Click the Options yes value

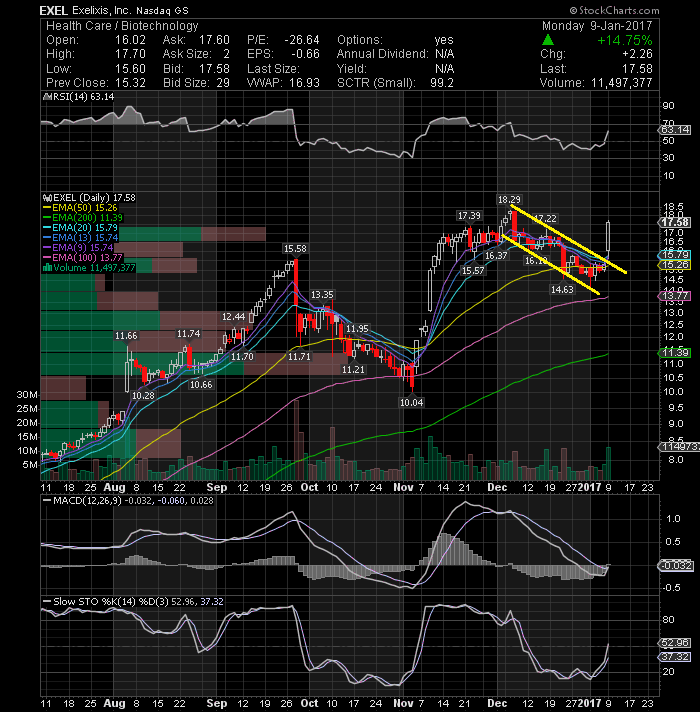point(444,40)
